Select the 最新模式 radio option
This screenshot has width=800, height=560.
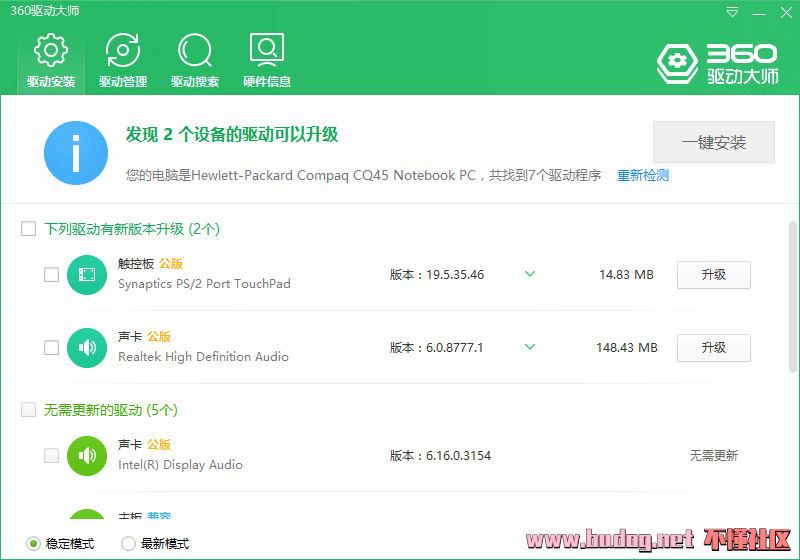pos(128,544)
